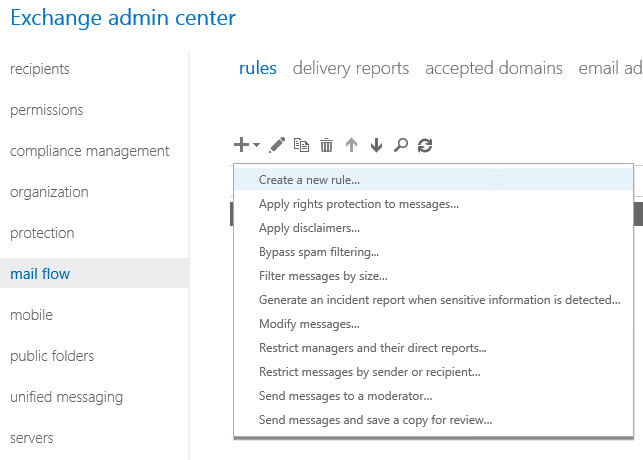643x460 pixels.
Task: Move rule down with down arrow
Action: [x=376, y=145]
